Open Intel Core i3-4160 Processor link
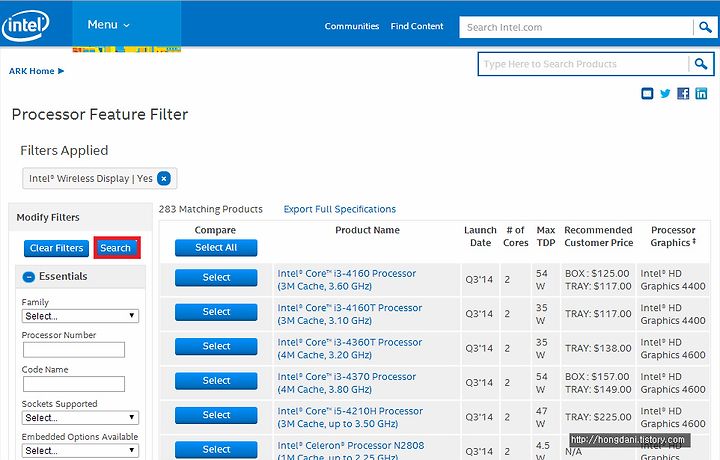The image size is (720, 460). 347,280
